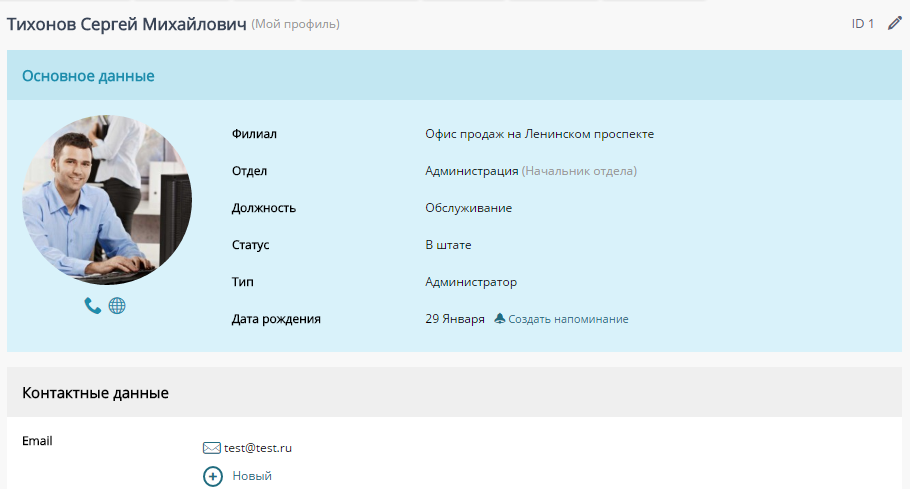This screenshot has width=910, height=489.
Task: Click the plus circle icon to add email
Action: (213, 476)
